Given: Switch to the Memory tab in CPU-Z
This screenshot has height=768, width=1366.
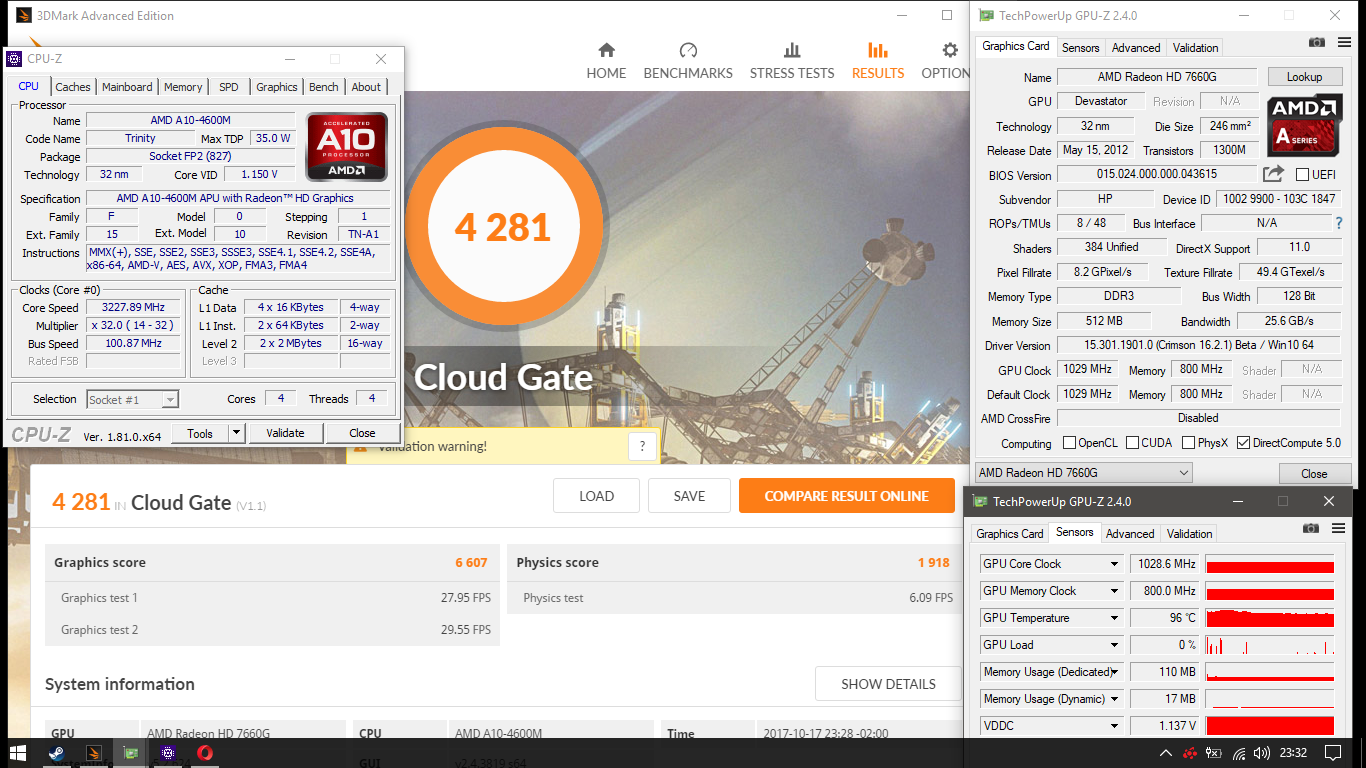Looking at the screenshot, I should pyautogui.click(x=183, y=87).
